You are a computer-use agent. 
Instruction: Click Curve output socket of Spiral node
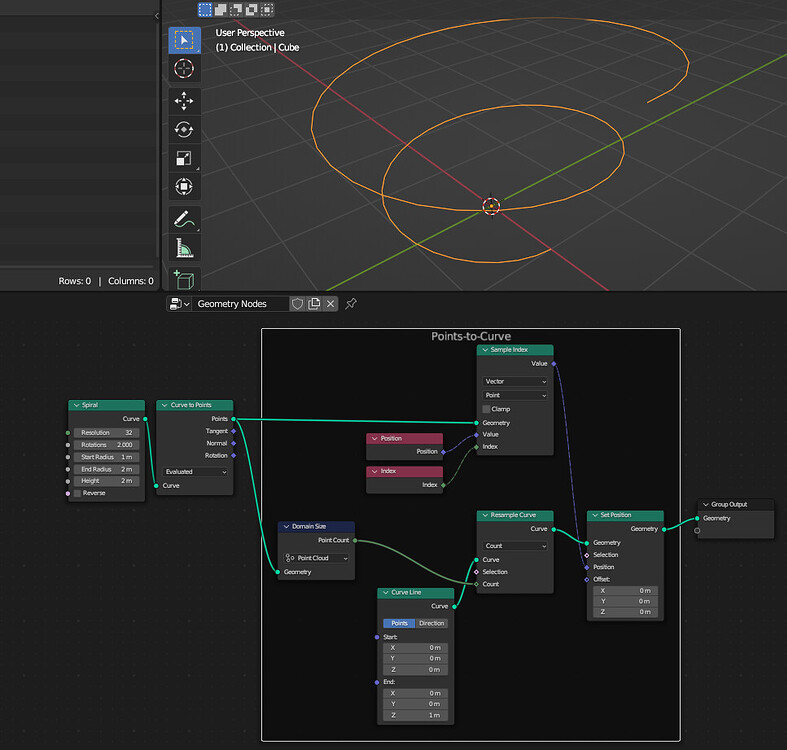(145, 419)
